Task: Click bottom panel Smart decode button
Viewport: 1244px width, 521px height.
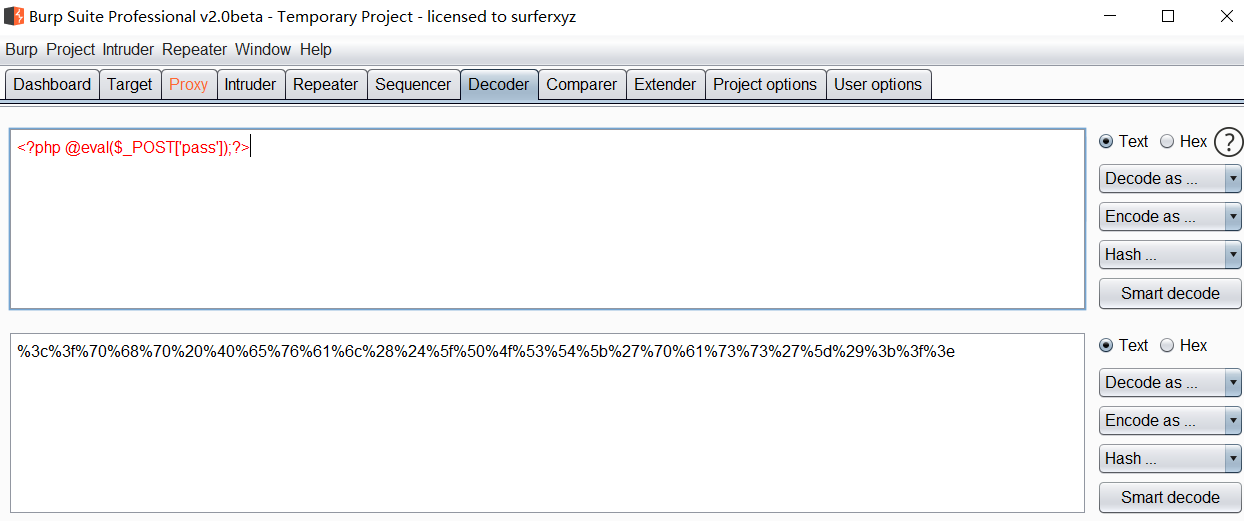Action: (x=1170, y=497)
